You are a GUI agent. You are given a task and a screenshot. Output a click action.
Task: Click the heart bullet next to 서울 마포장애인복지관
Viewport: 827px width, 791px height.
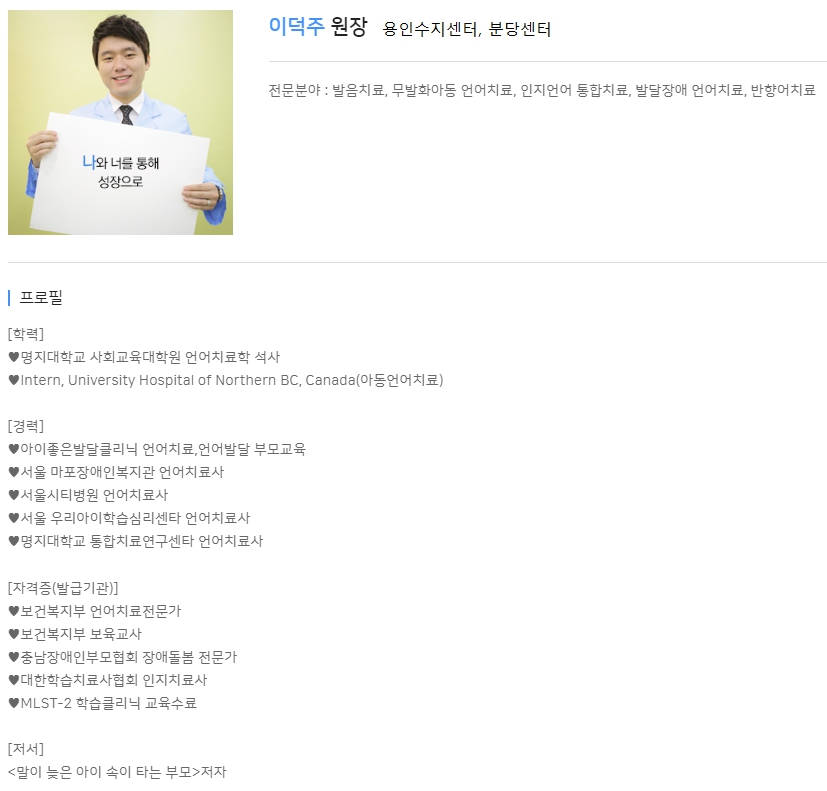[x=14, y=472]
